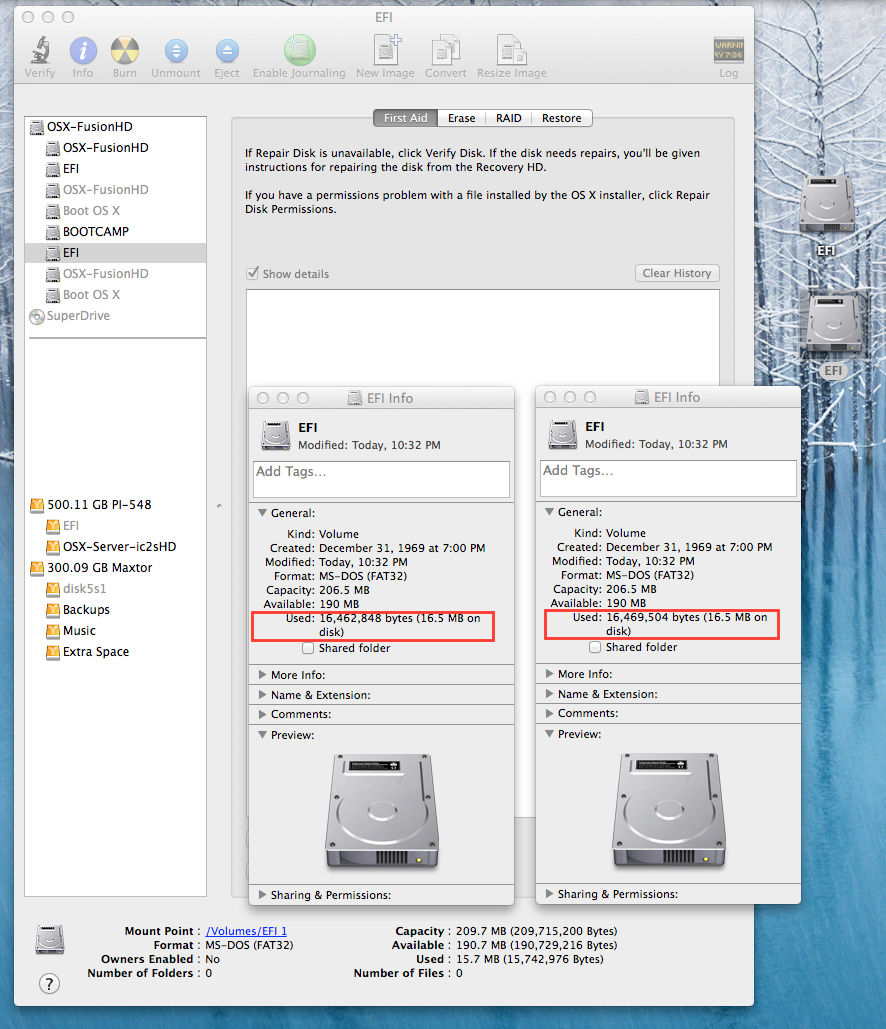Viewport: 886px width, 1029px height.
Task: Select BOOTCAMP volume in sidebar
Action: click(96, 232)
